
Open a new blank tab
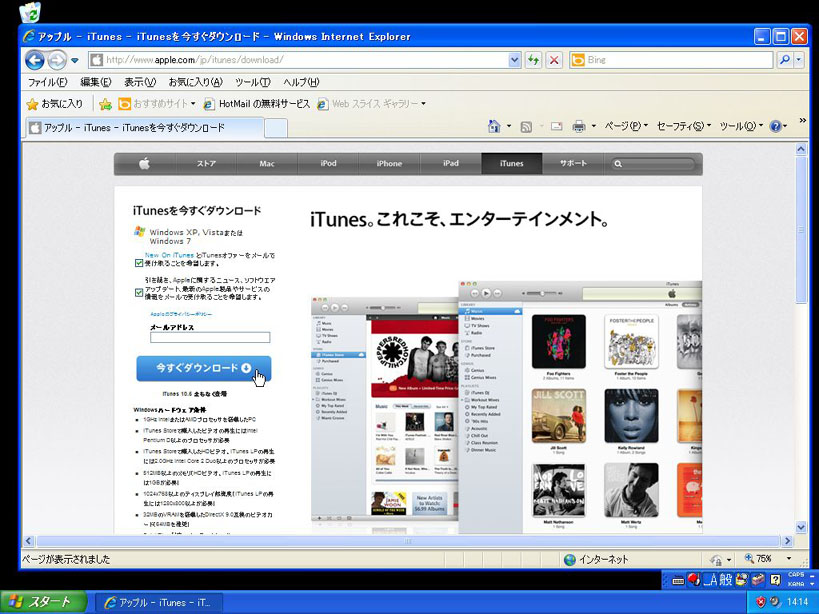[276, 128]
